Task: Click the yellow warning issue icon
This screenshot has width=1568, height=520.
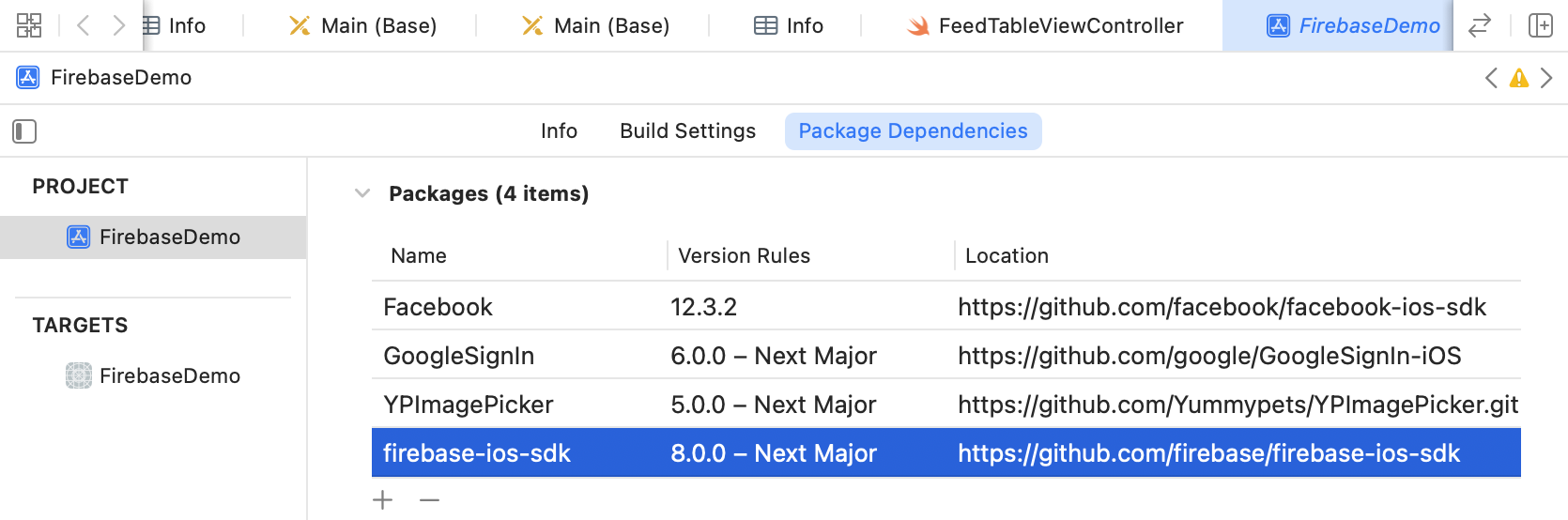Action: click(1518, 78)
